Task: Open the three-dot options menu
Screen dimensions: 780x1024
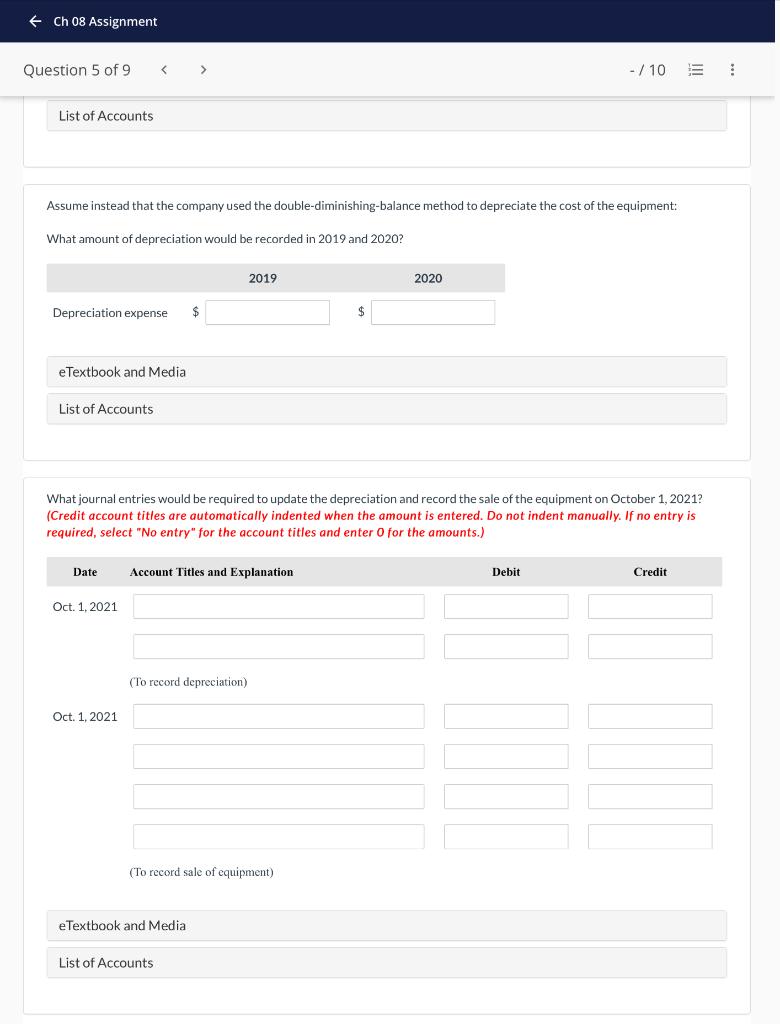Action: (731, 70)
